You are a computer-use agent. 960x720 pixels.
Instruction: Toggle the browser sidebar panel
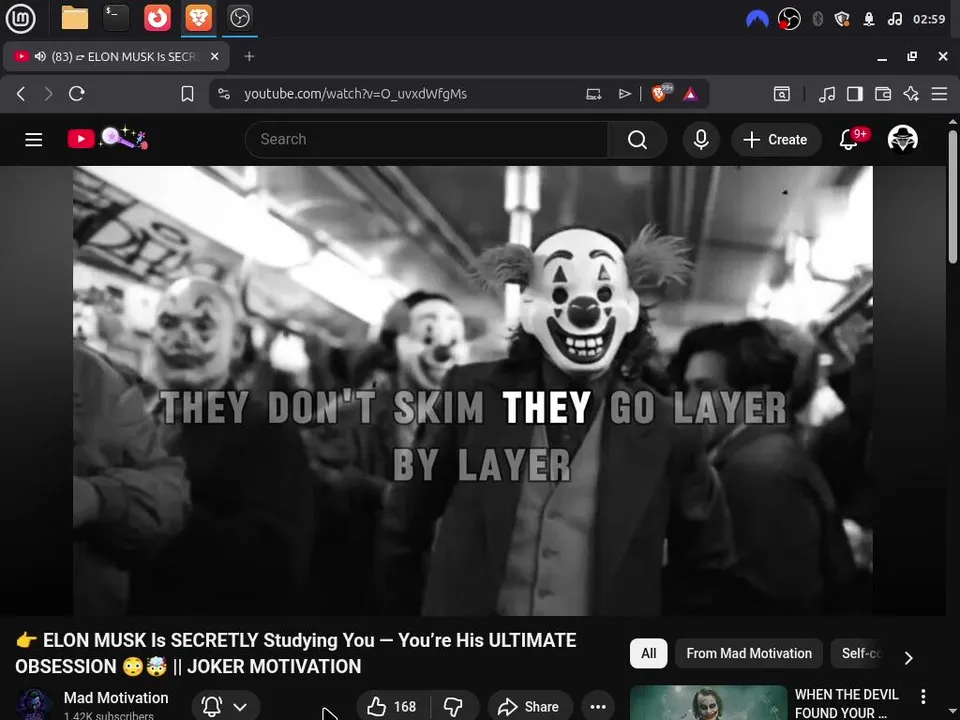click(855, 94)
